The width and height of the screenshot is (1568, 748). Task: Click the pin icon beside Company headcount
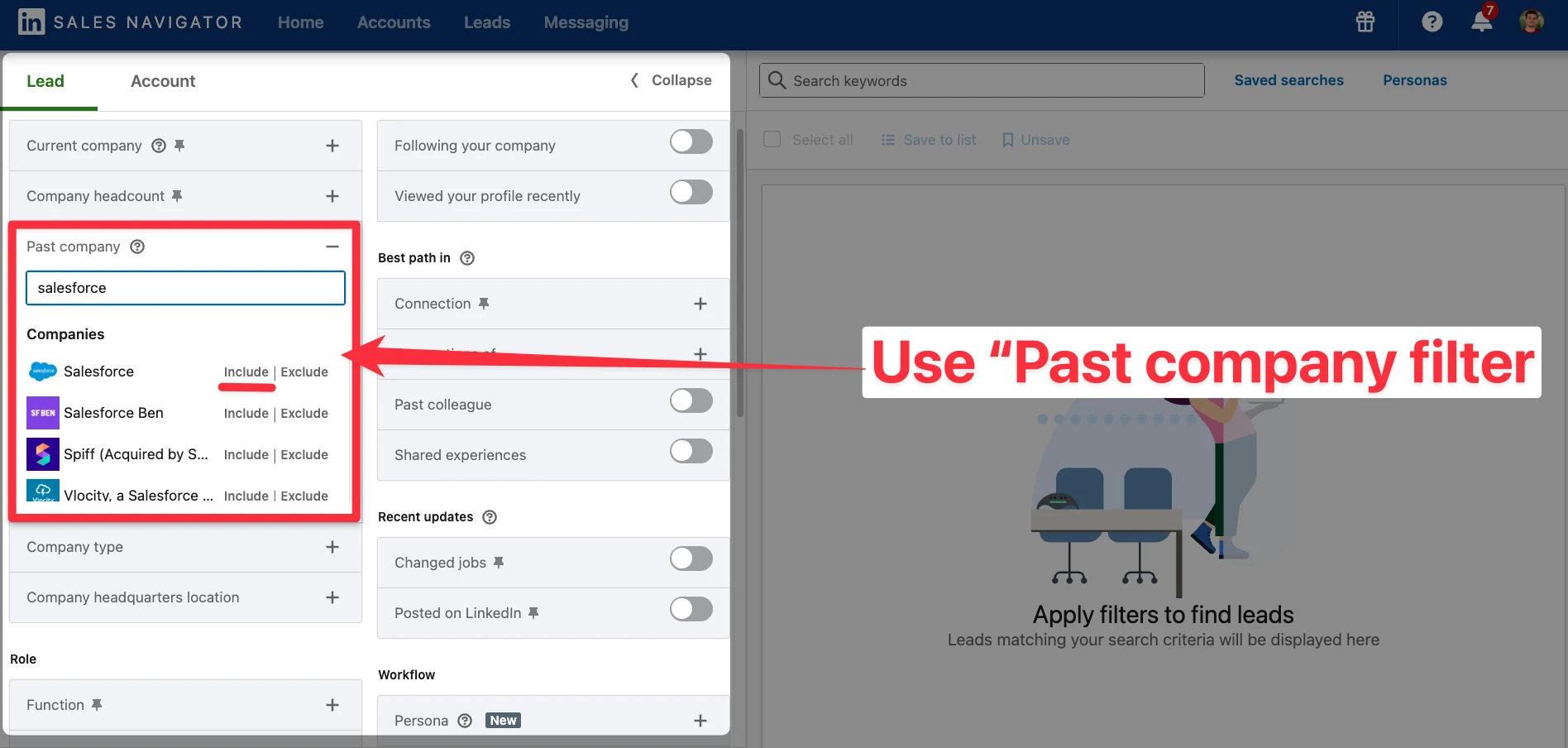click(x=176, y=196)
